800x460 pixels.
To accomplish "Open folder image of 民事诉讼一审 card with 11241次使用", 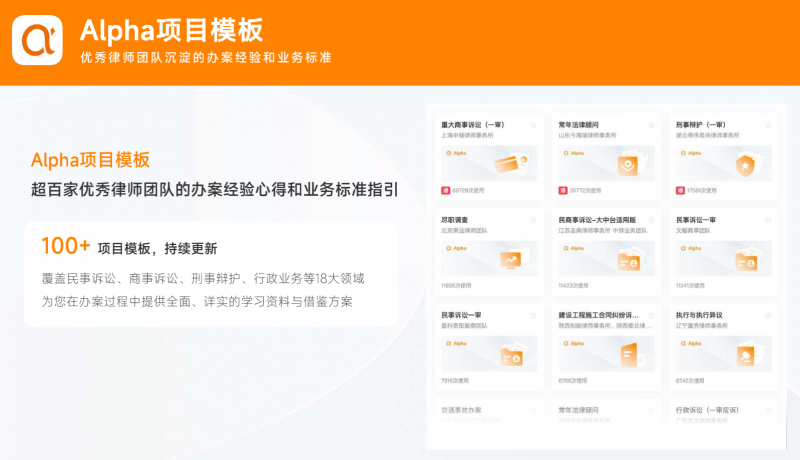I will click(x=723, y=259).
